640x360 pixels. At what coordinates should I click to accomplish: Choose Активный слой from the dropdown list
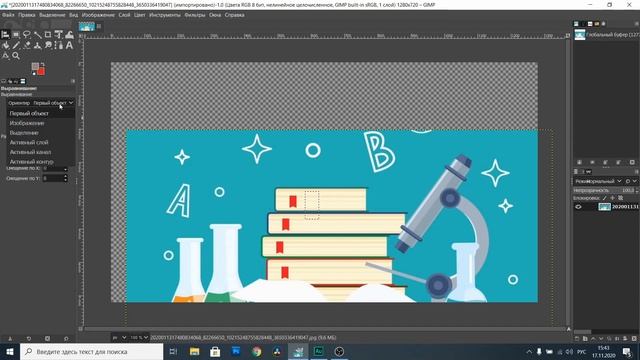coord(41,142)
